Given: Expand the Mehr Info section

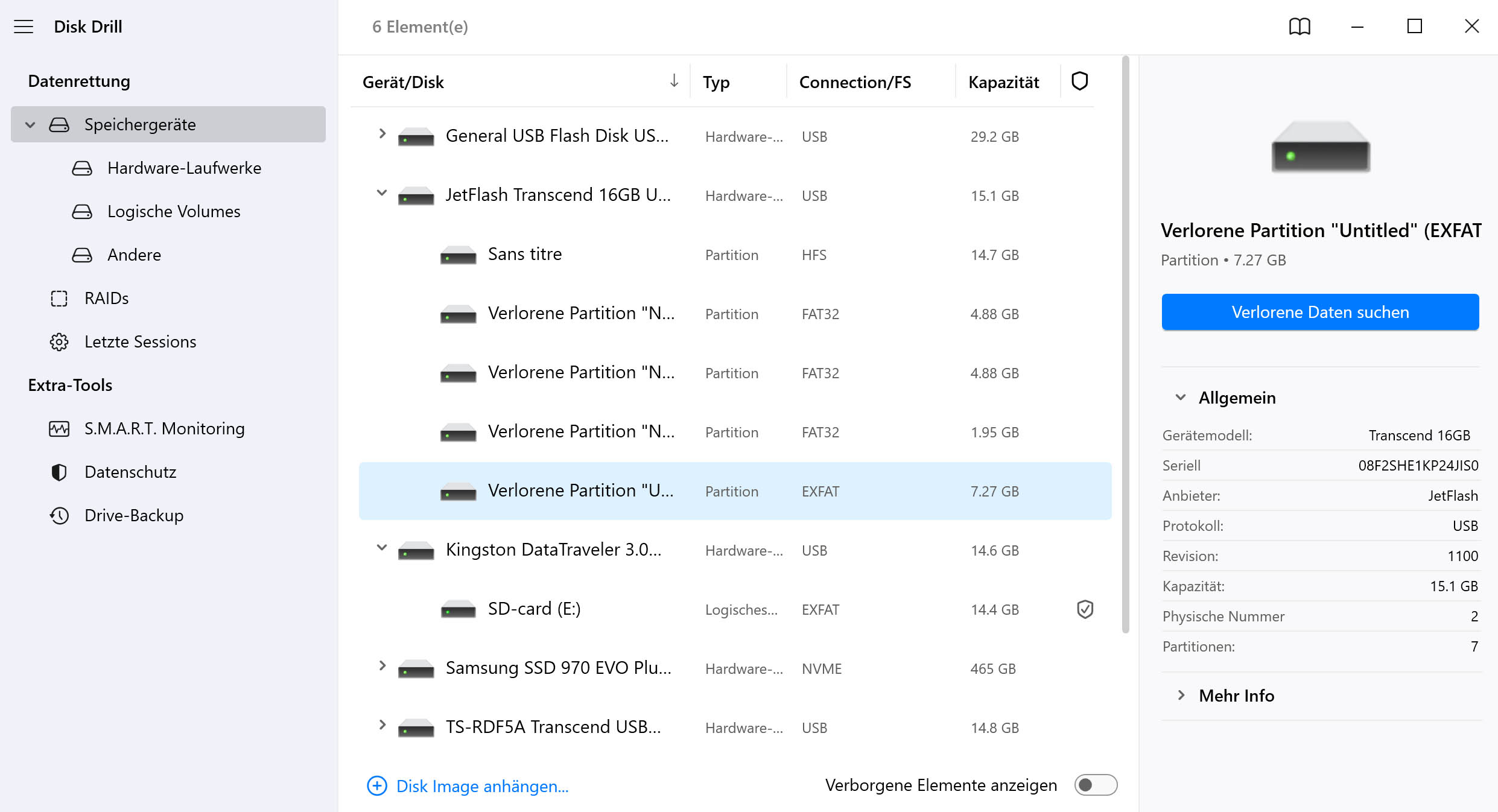Looking at the screenshot, I should point(1181,695).
